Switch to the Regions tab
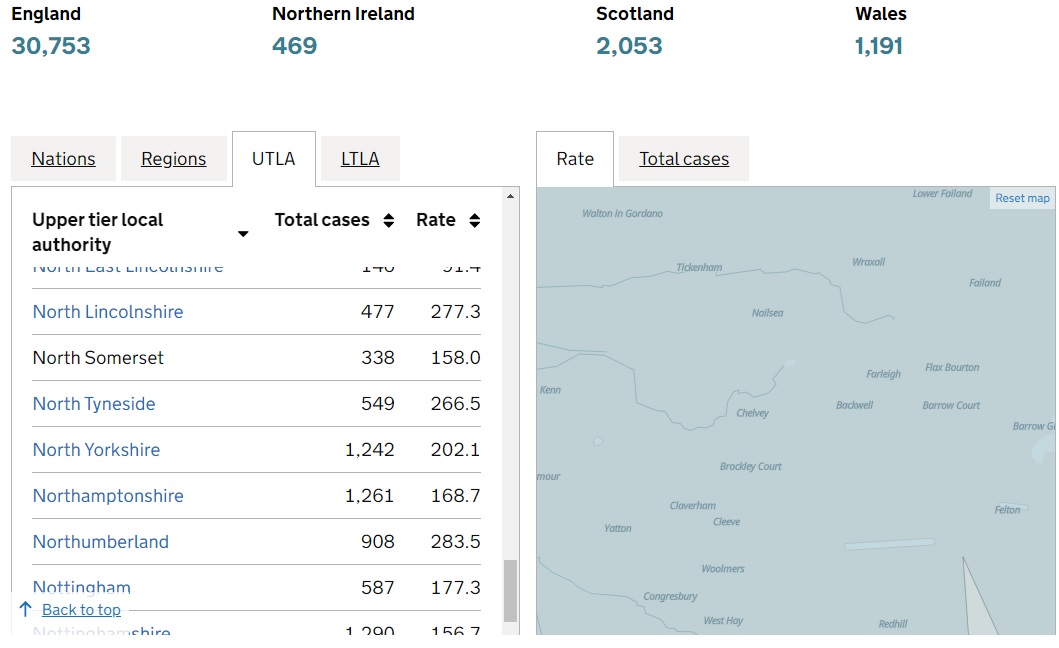The image size is (1059, 648). 173,159
